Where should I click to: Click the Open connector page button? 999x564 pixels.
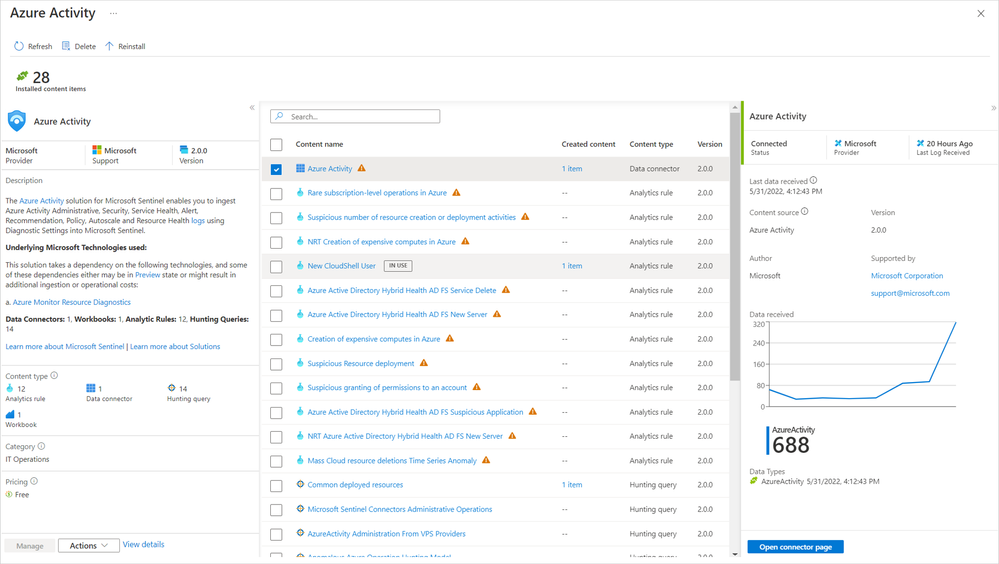[795, 547]
